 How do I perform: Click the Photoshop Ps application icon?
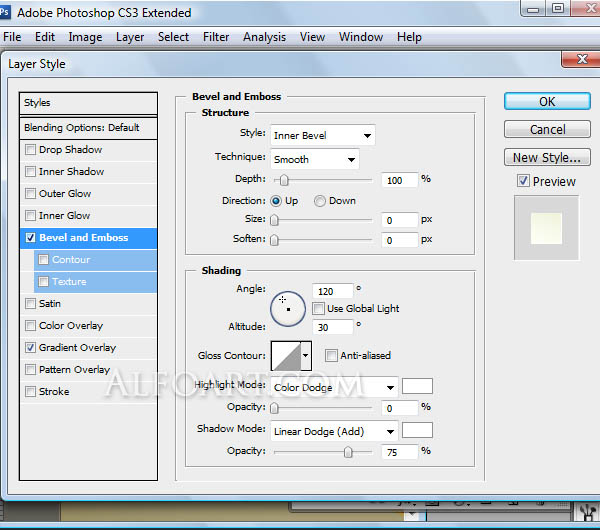(4, 12)
